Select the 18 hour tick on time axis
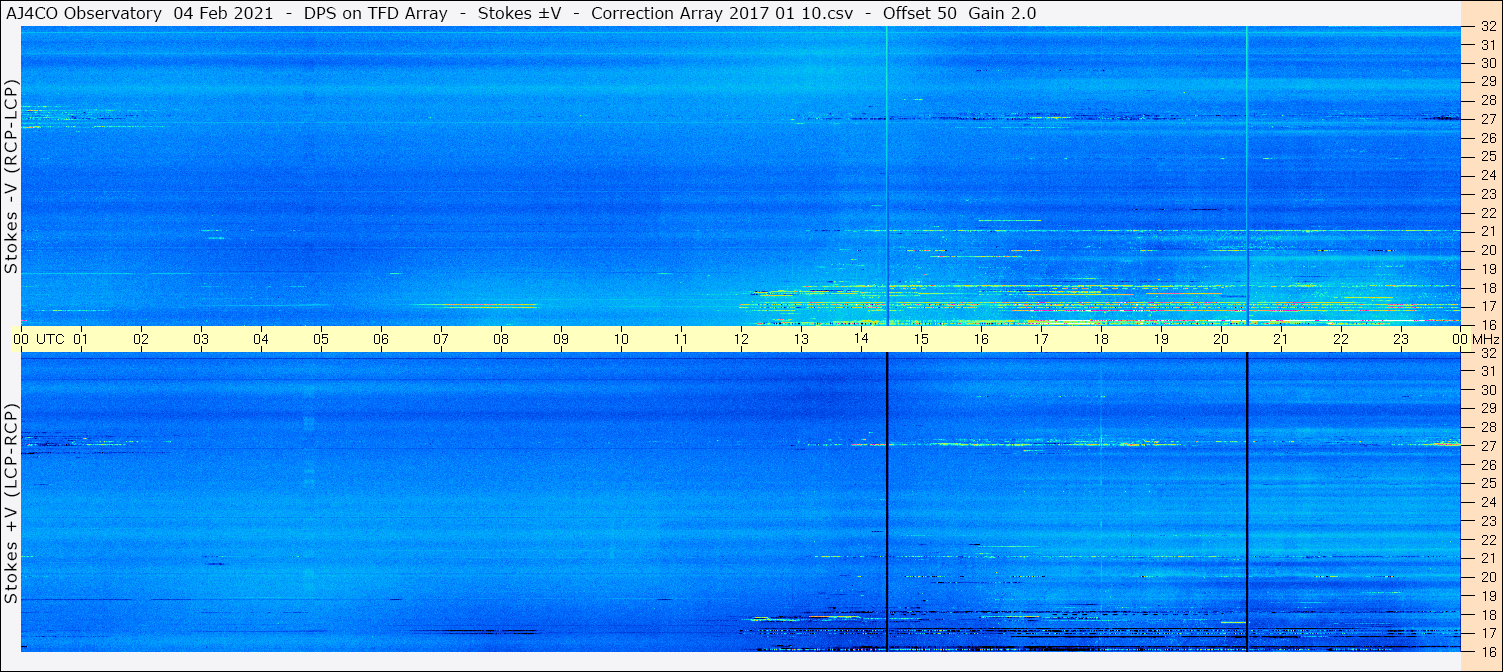This screenshot has width=1503, height=672. coord(1101,339)
